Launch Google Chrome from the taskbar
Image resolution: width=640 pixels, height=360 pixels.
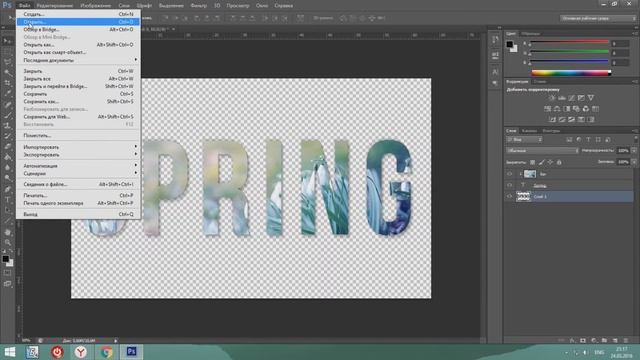pos(107,352)
